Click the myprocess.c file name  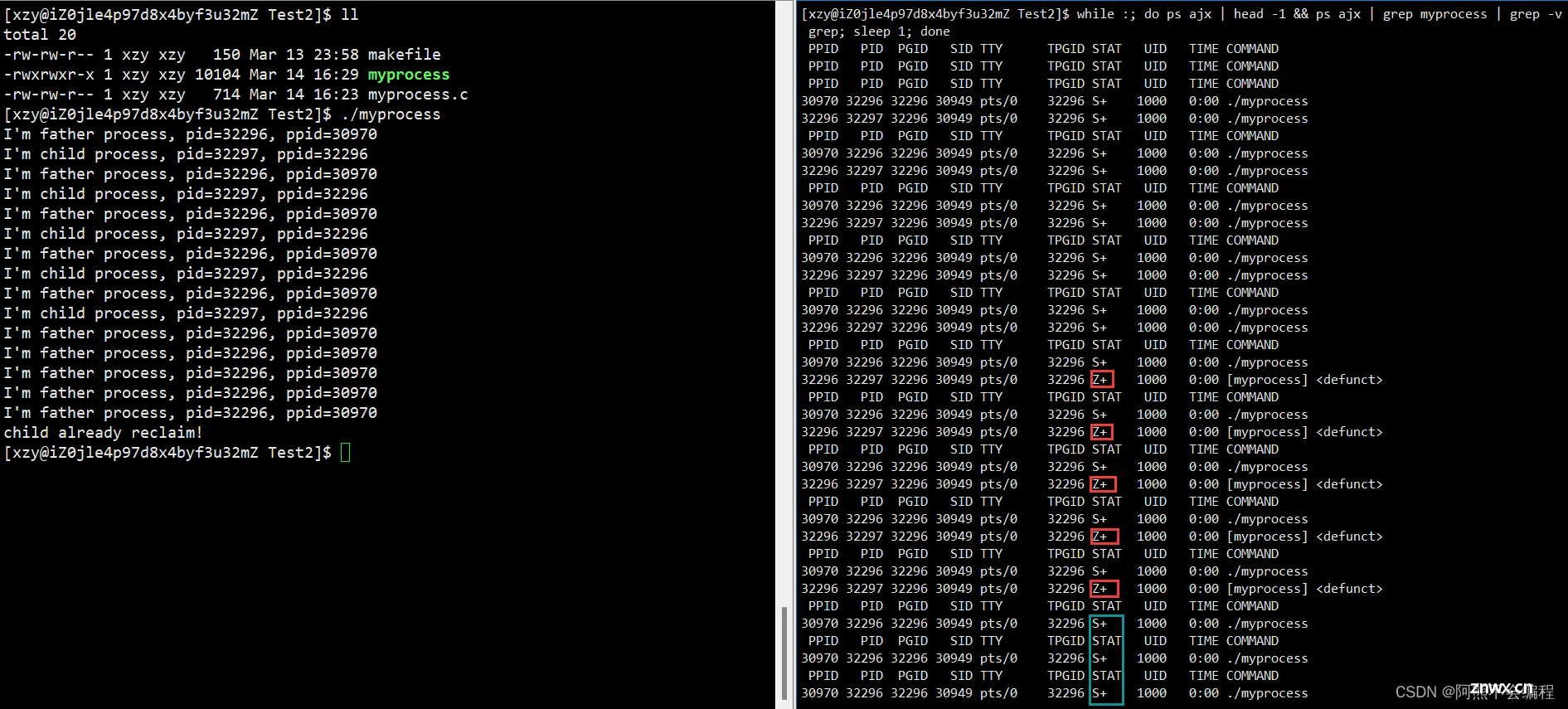click(x=418, y=95)
